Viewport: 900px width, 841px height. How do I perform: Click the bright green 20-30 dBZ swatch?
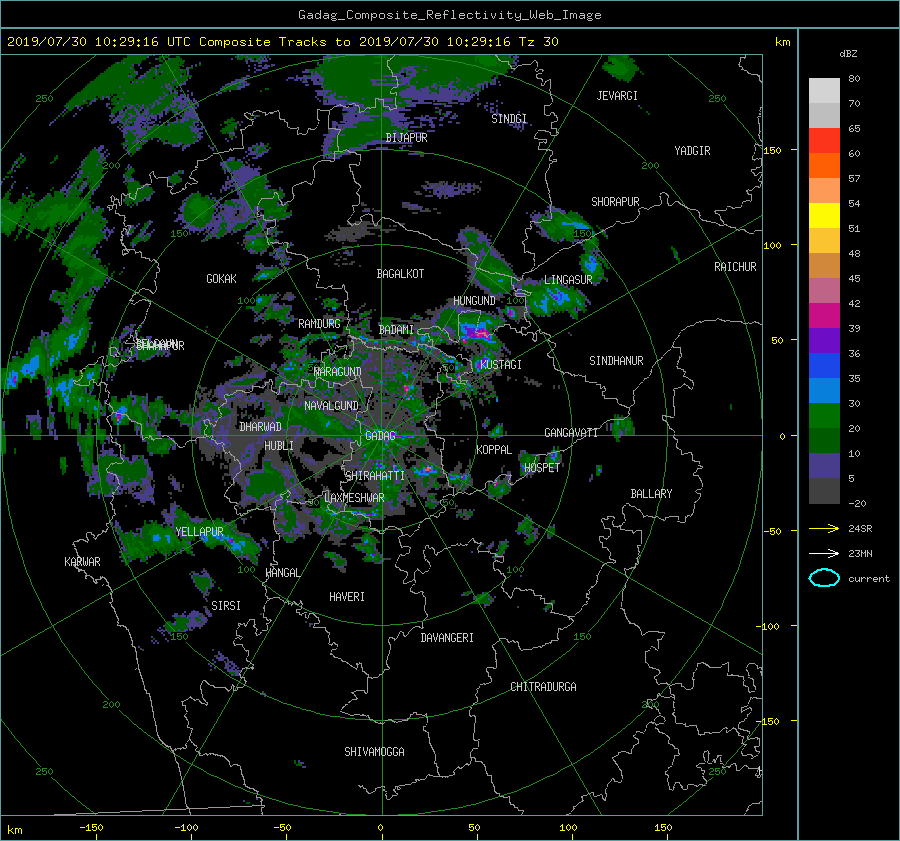(824, 416)
